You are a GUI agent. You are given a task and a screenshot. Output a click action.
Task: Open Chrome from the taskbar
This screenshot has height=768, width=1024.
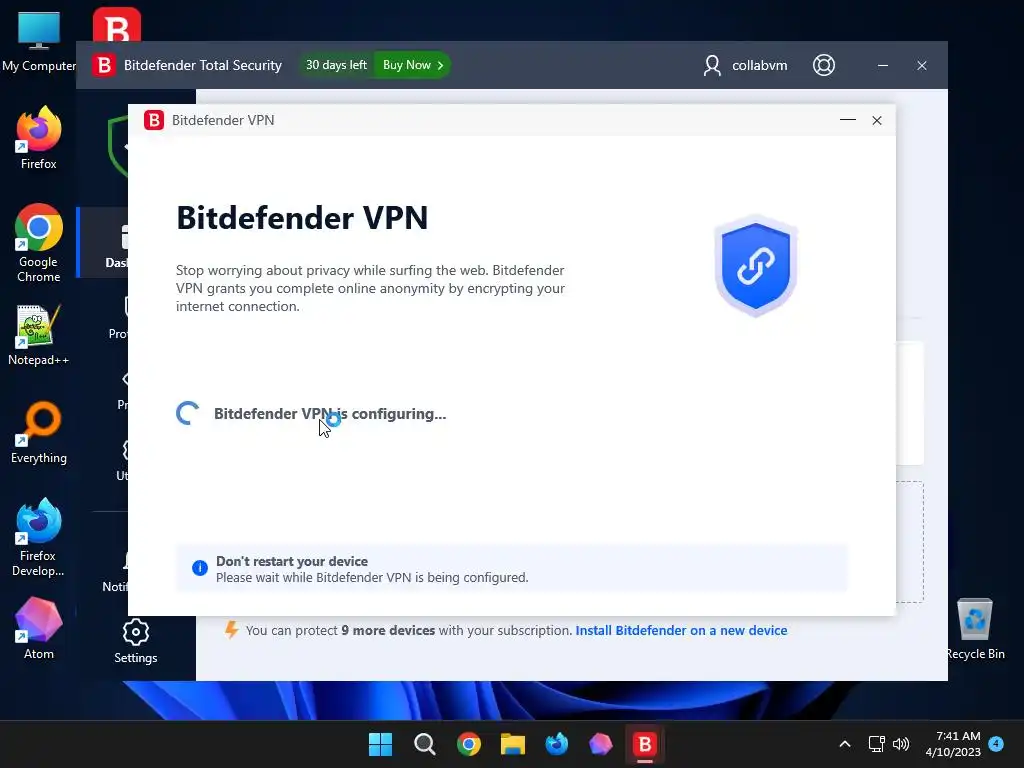pyautogui.click(x=468, y=744)
